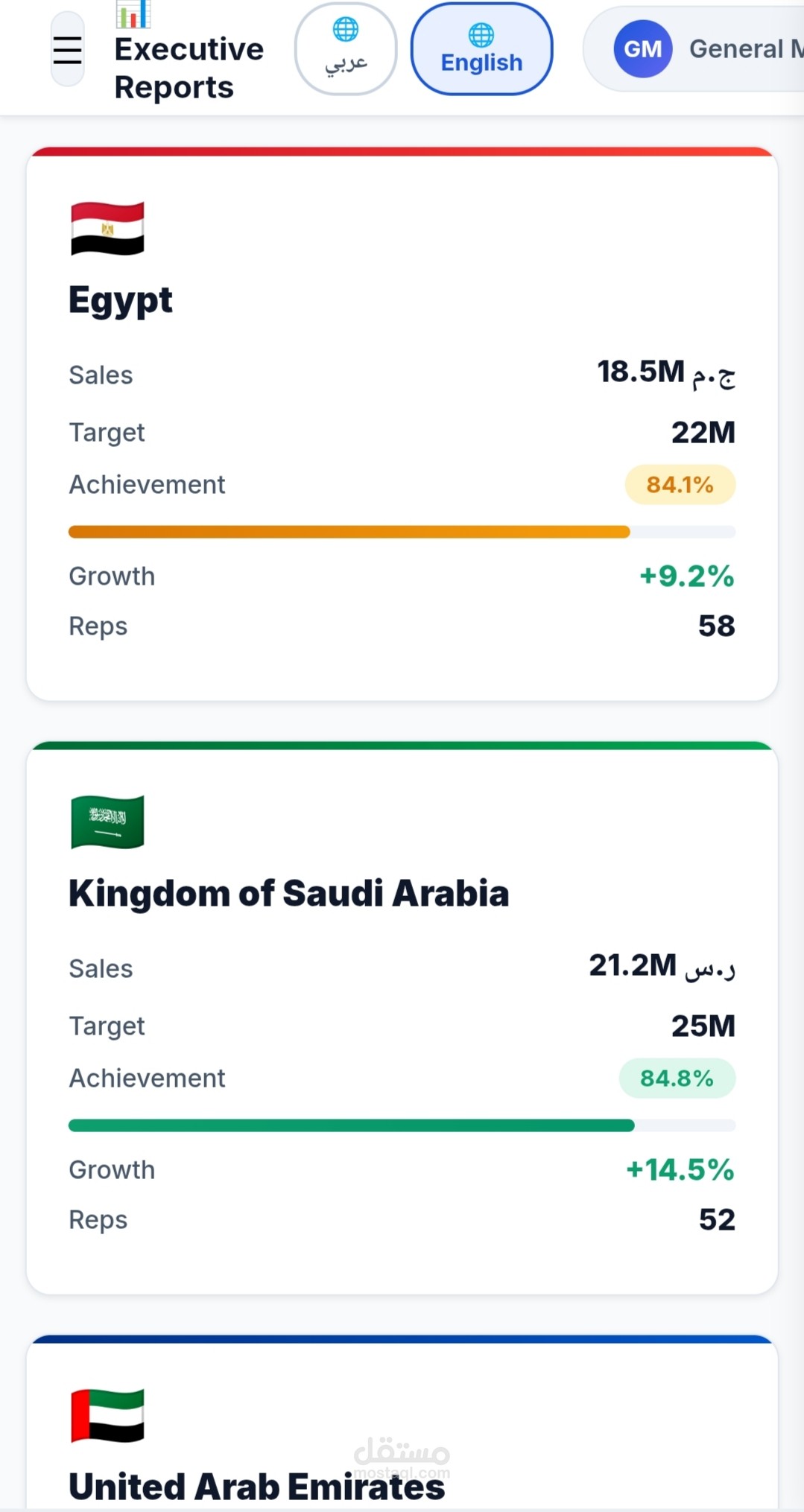The width and height of the screenshot is (804, 1512).
Task: Open the Egypt country heading
Action: (121, 300)
